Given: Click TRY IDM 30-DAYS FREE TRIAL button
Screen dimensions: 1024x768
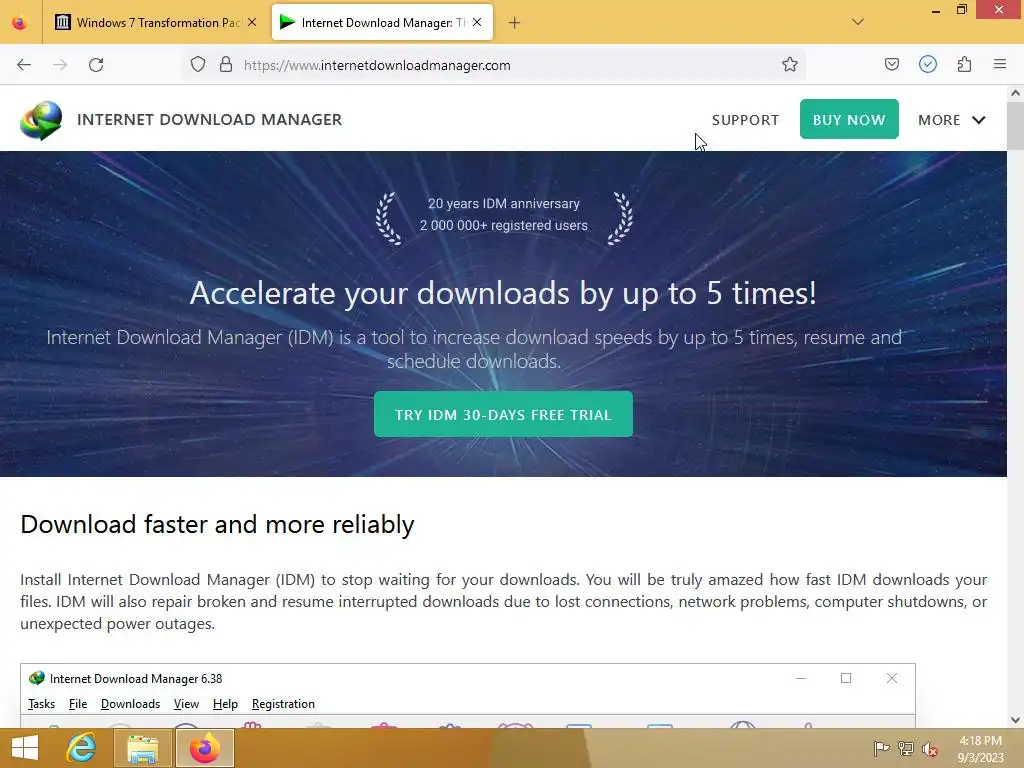Looking at the screenshot, I should (503, 415).
